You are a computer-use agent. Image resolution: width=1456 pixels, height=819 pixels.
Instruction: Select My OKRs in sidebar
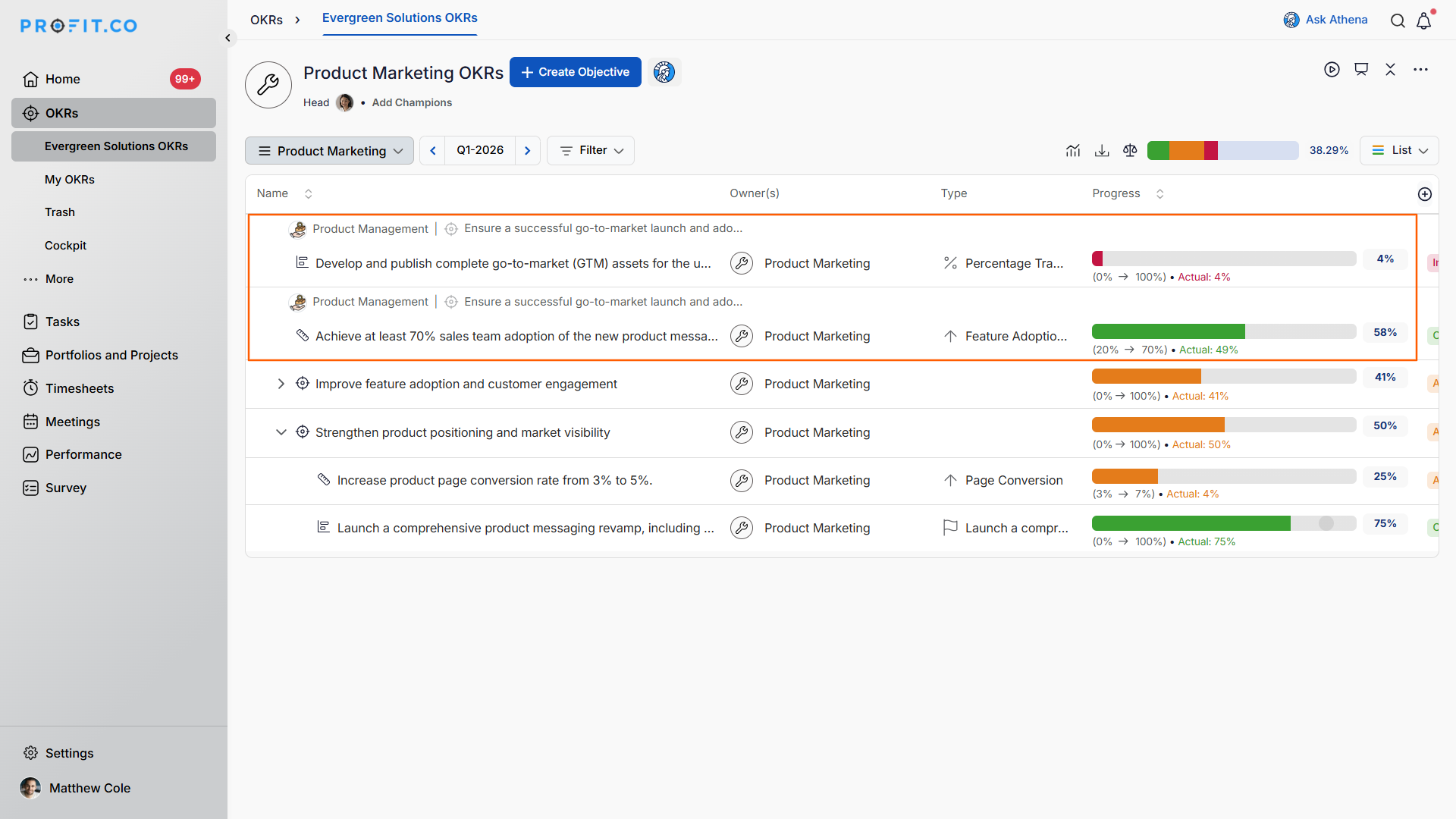click(x=70, y=180)
